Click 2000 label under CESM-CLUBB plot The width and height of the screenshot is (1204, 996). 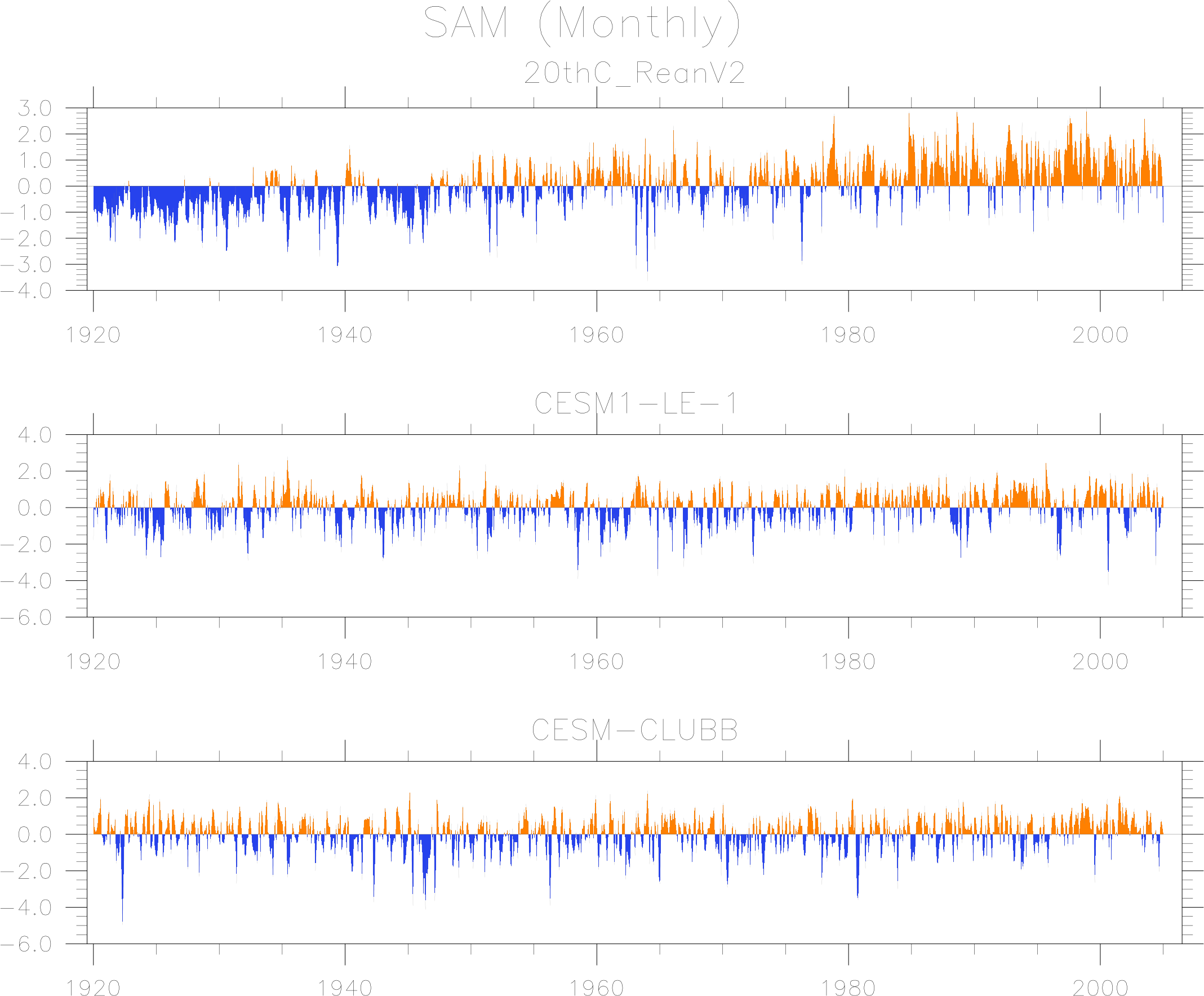pos(1100,989)
